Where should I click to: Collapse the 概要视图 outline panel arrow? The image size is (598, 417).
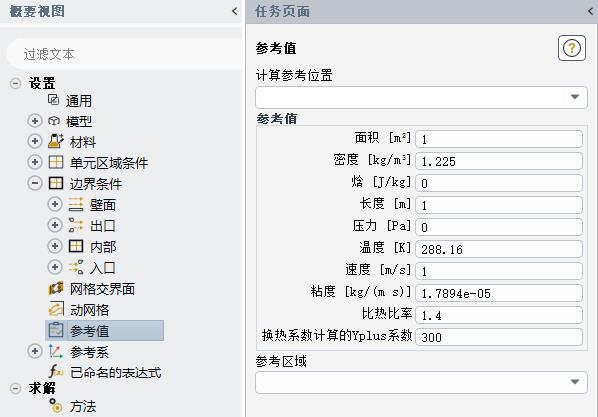click(235, 11)
